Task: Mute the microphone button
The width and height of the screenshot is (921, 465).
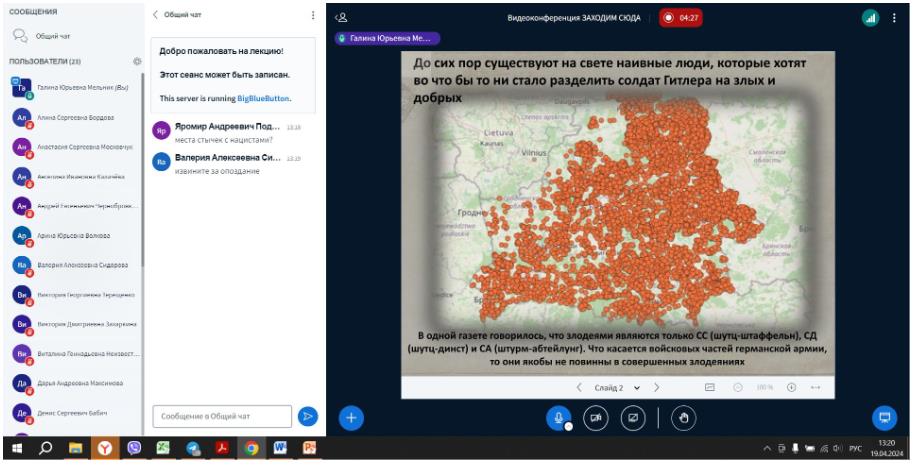Action: 559,418
